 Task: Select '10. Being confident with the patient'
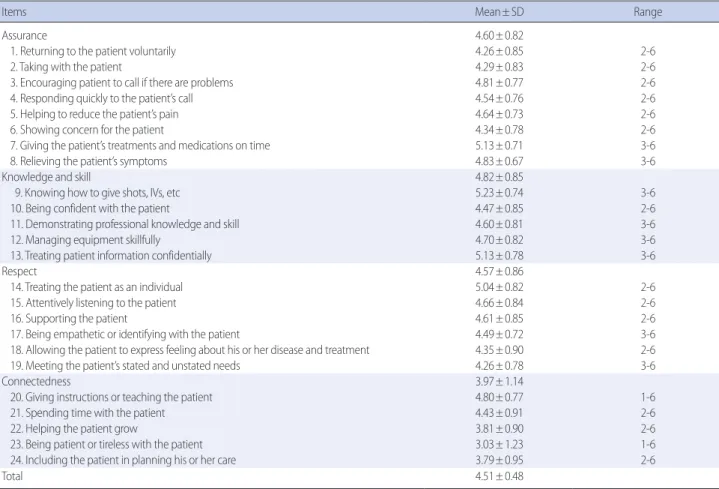(90, 208)
